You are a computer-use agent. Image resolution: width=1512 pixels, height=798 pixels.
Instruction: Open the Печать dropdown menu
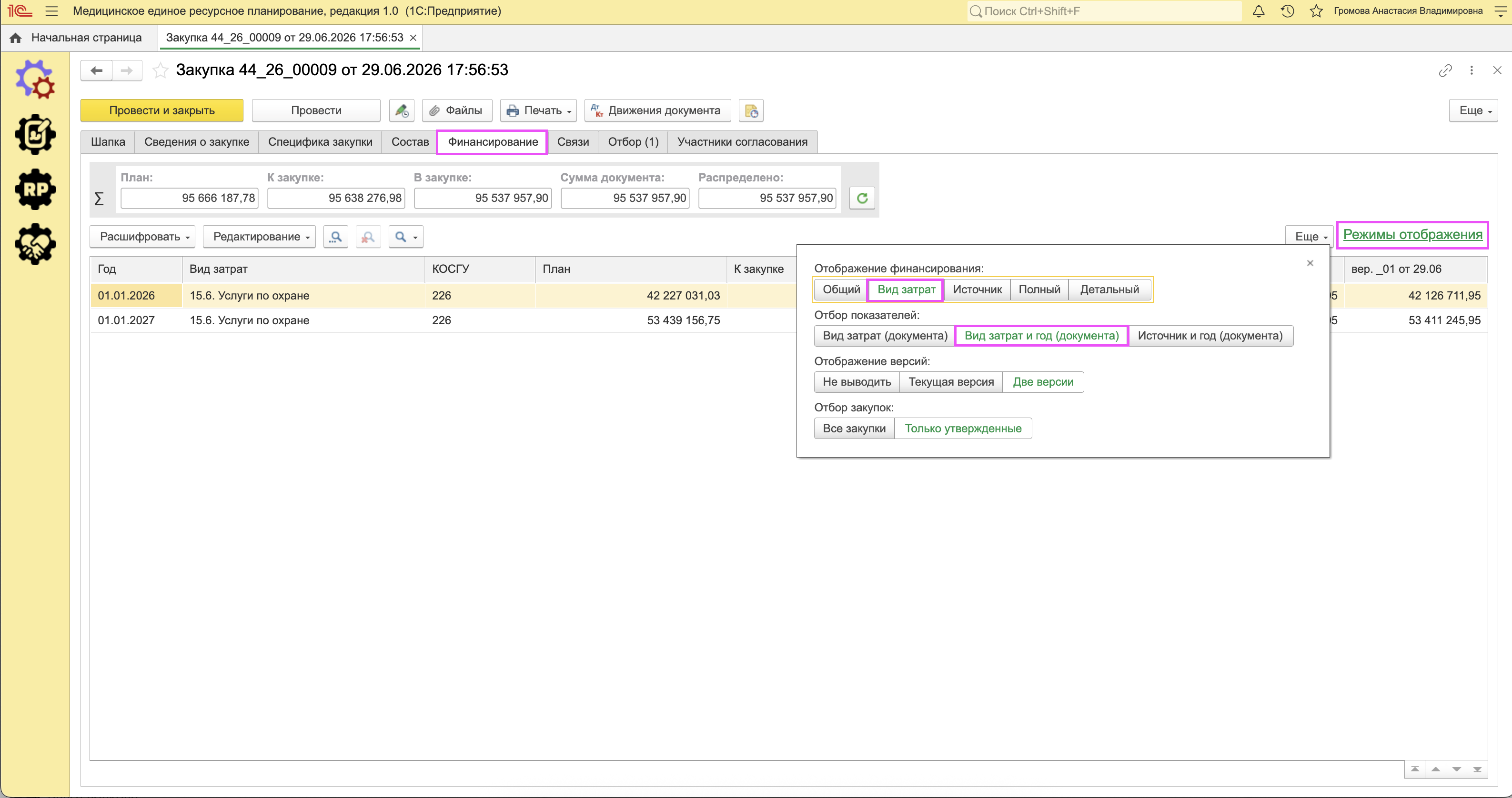pos(538,110)
